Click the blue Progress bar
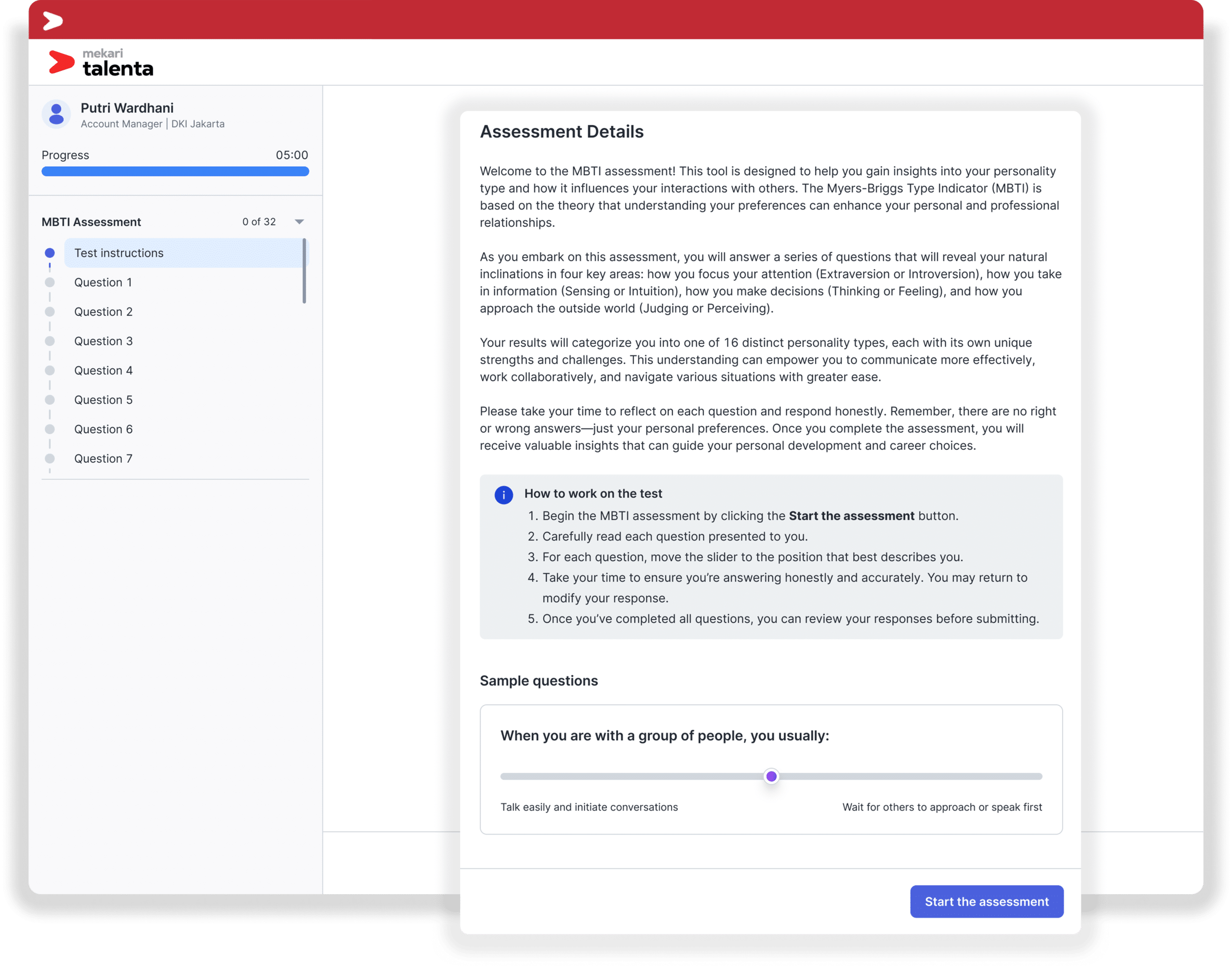 (175, 171)
